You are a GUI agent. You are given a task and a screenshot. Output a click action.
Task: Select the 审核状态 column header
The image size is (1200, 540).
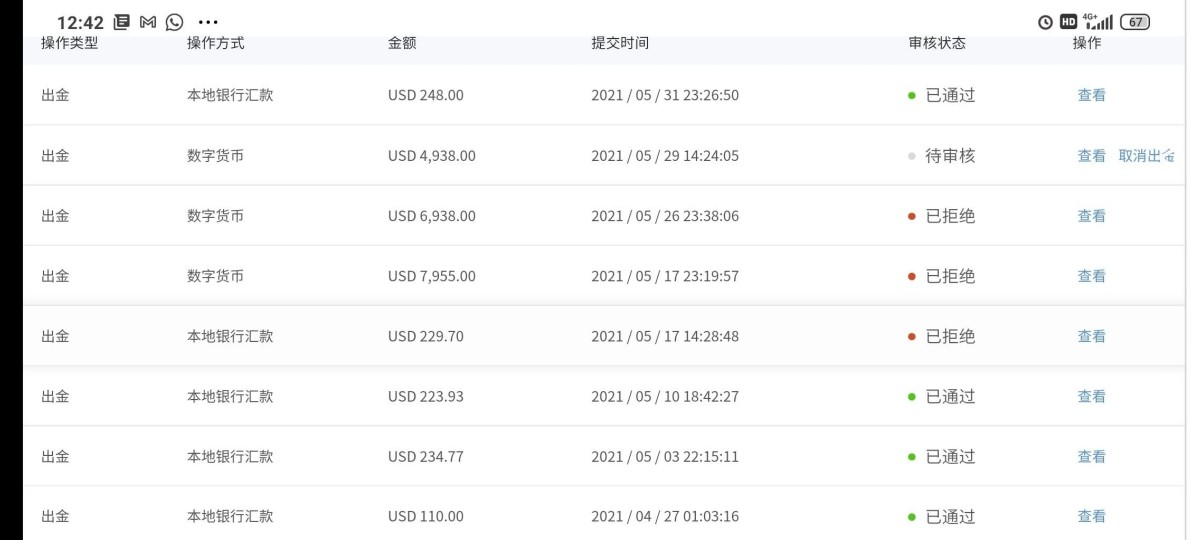click(937, 43)
